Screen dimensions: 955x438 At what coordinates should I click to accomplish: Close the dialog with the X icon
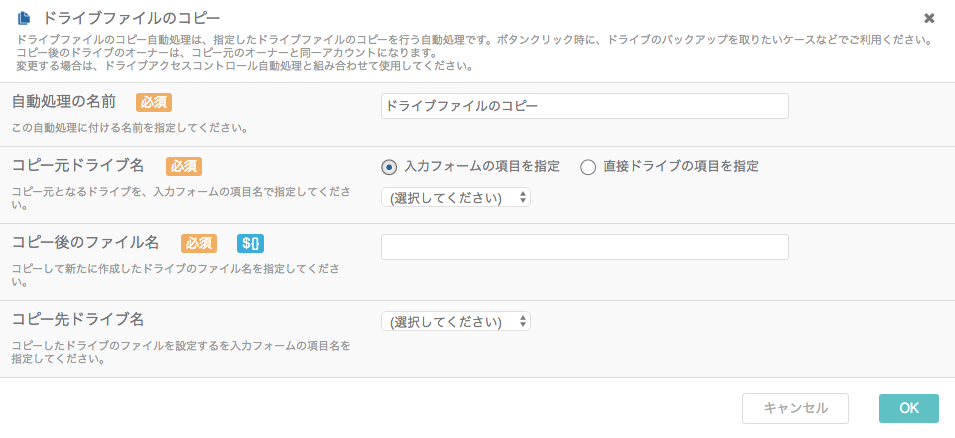[x=929, y=18]
